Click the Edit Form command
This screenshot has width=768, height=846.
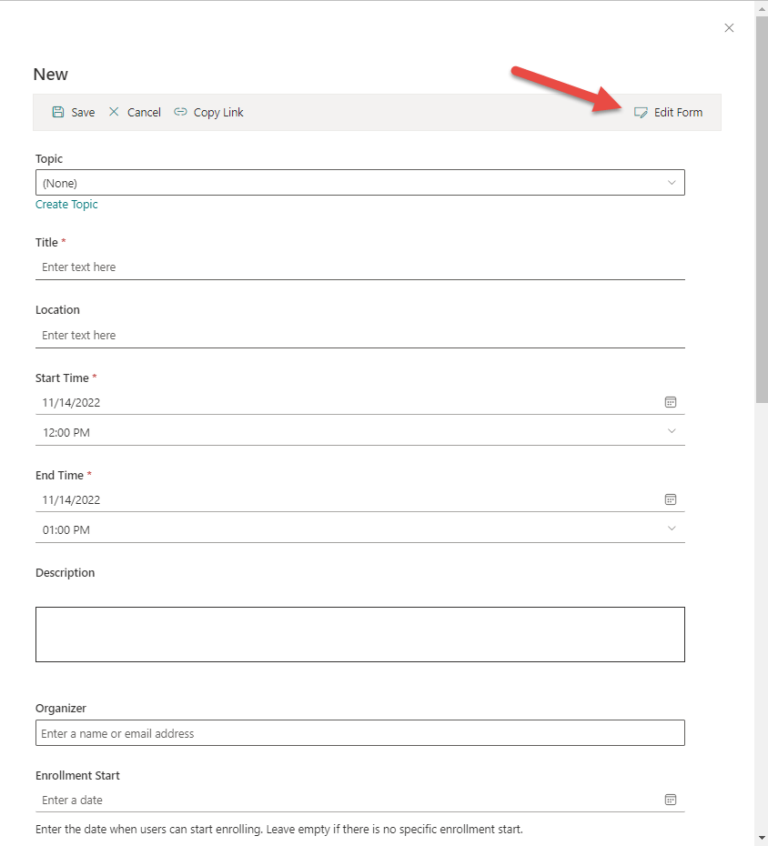(x=676, y=112)
